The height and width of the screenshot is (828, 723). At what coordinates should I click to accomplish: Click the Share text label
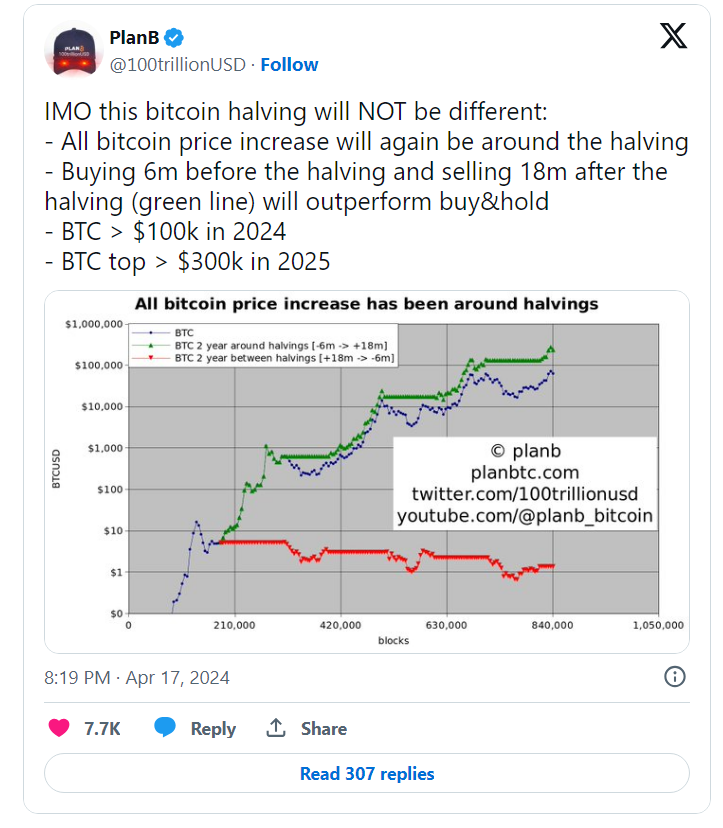click(324, 729)
